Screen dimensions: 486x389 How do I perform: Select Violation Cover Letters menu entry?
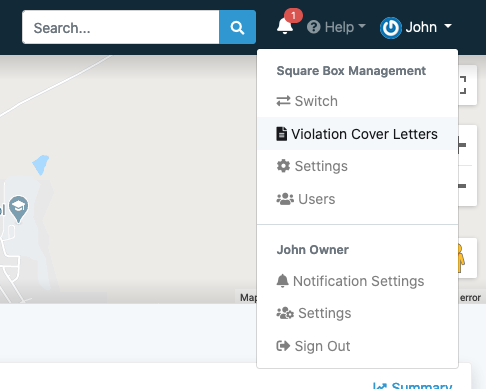click(x=357, y=134)
